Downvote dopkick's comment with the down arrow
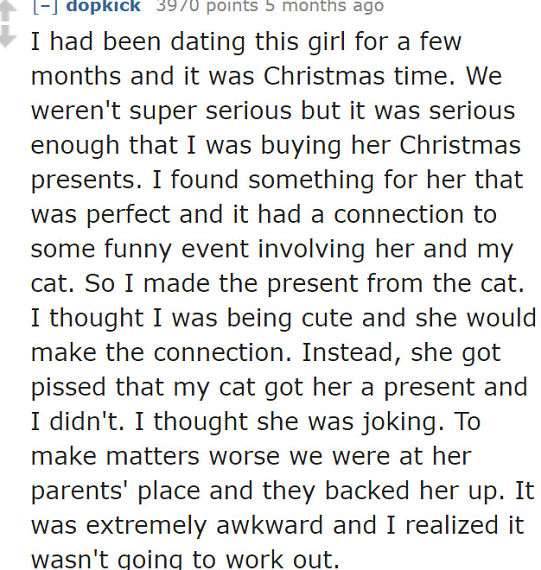The image size is (541, 570). point(7,36)
